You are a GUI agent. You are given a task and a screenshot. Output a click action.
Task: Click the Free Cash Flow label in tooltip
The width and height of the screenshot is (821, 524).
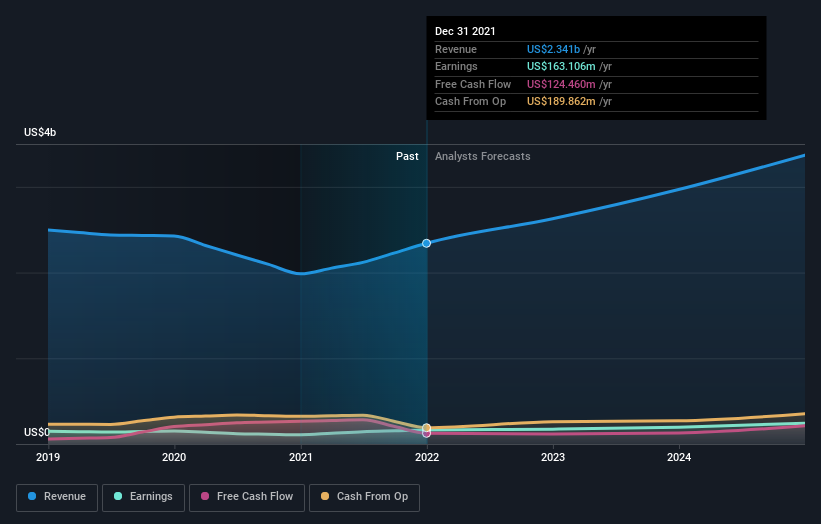pyautogui.click(x=473, y=84)
